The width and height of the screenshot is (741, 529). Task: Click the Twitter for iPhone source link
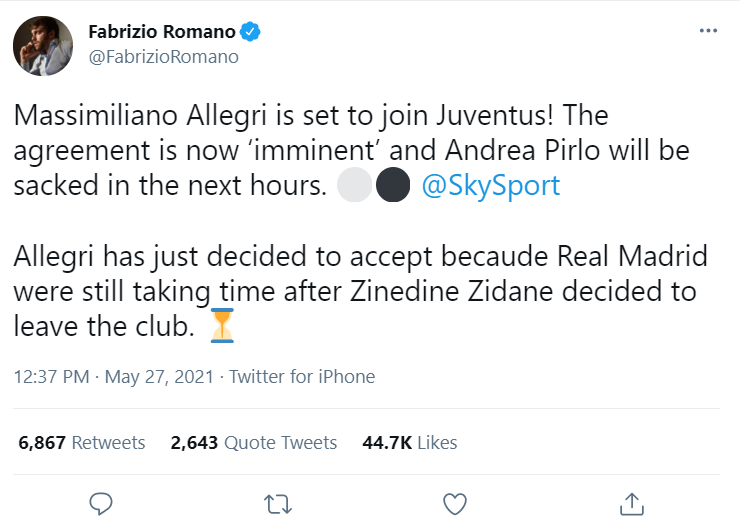[x=302, y=377]
